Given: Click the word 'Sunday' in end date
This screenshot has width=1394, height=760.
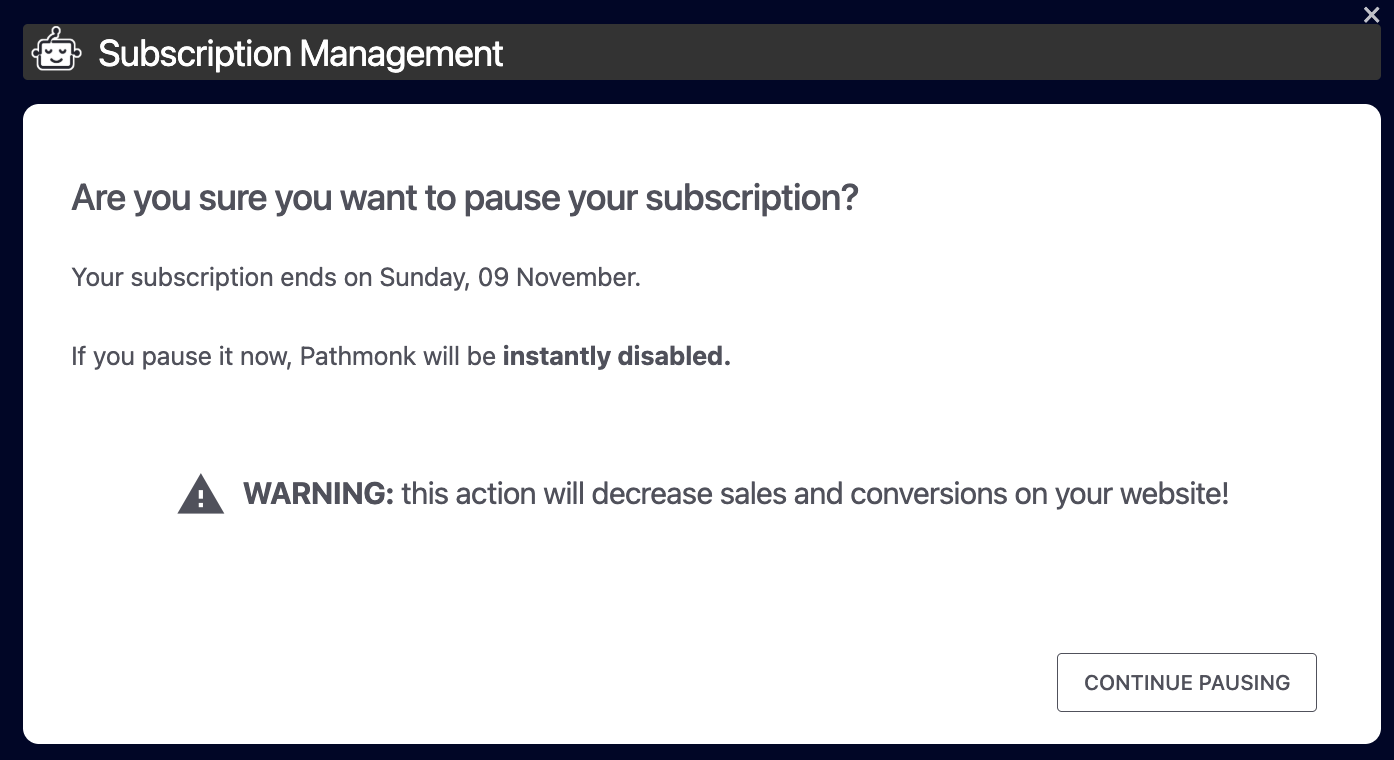Looking at the screenshot, I should click(x=422, y=277).
